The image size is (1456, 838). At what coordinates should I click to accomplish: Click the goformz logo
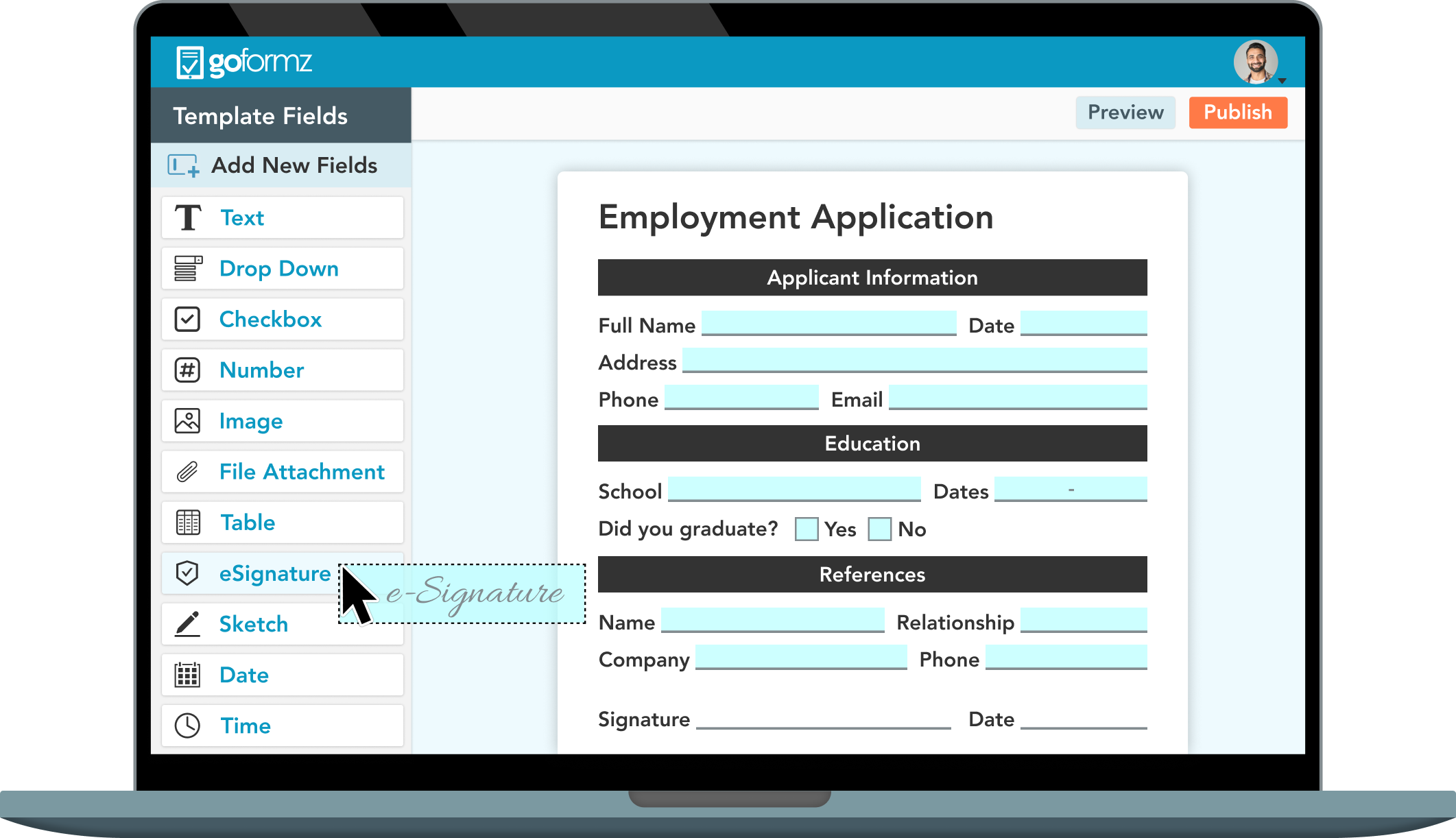coord(243,61)
